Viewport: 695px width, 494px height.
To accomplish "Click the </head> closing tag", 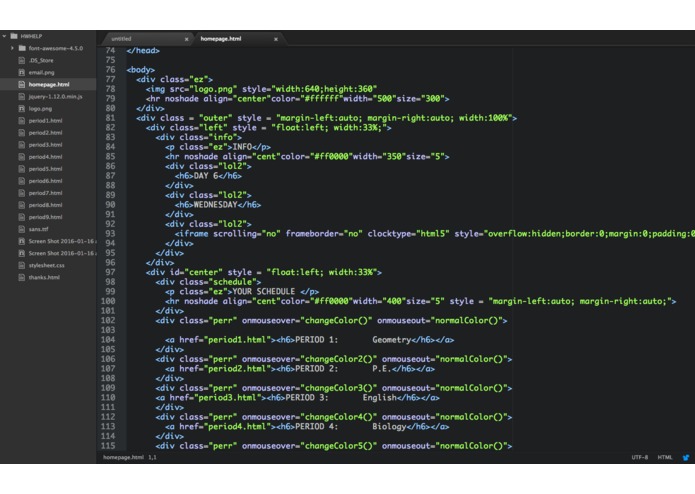I will pos(143,51).
